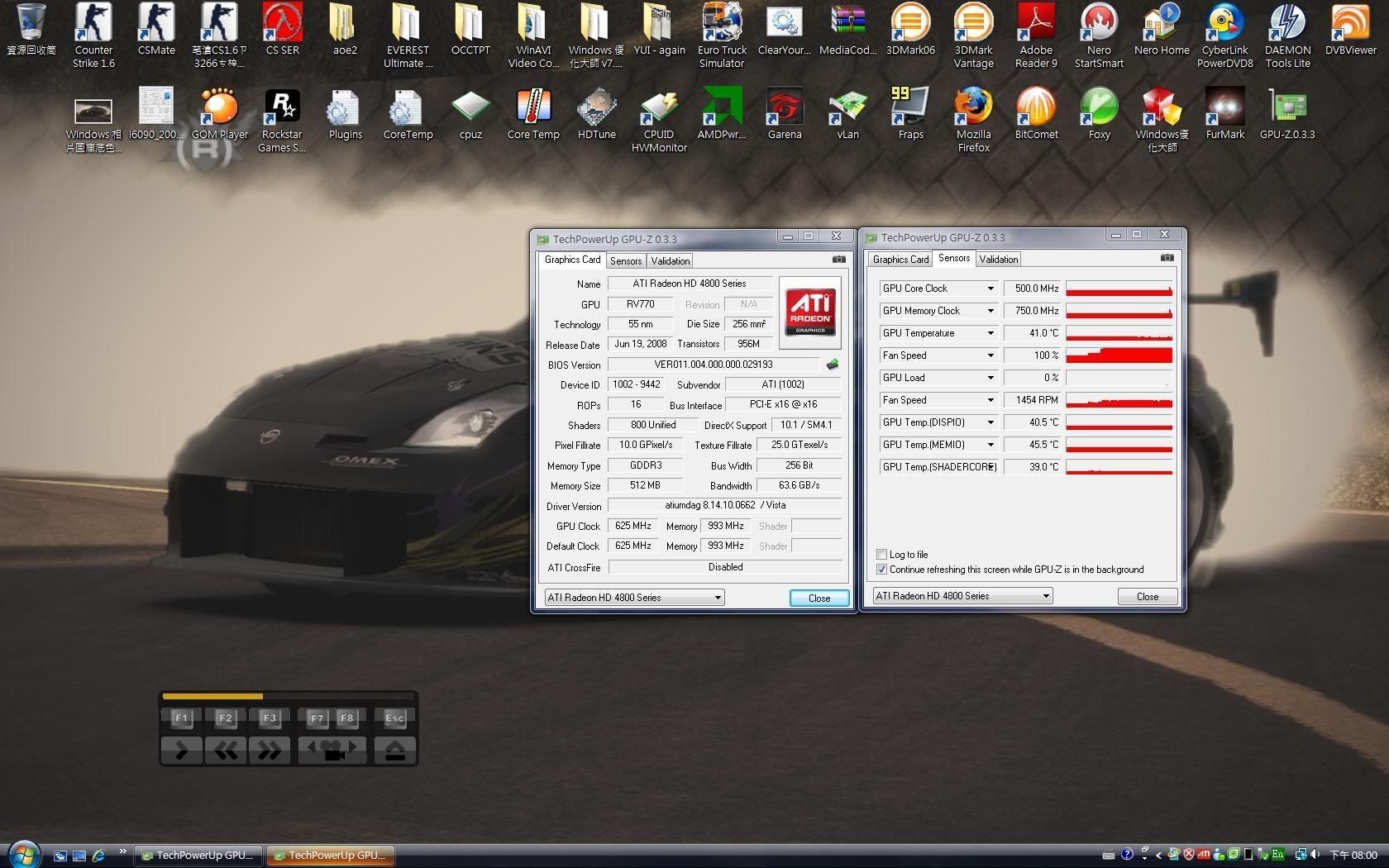Viewport: 1389px width, 868px height.
Task: Launch Mozilla Firefox
Action: pos(973,120)
